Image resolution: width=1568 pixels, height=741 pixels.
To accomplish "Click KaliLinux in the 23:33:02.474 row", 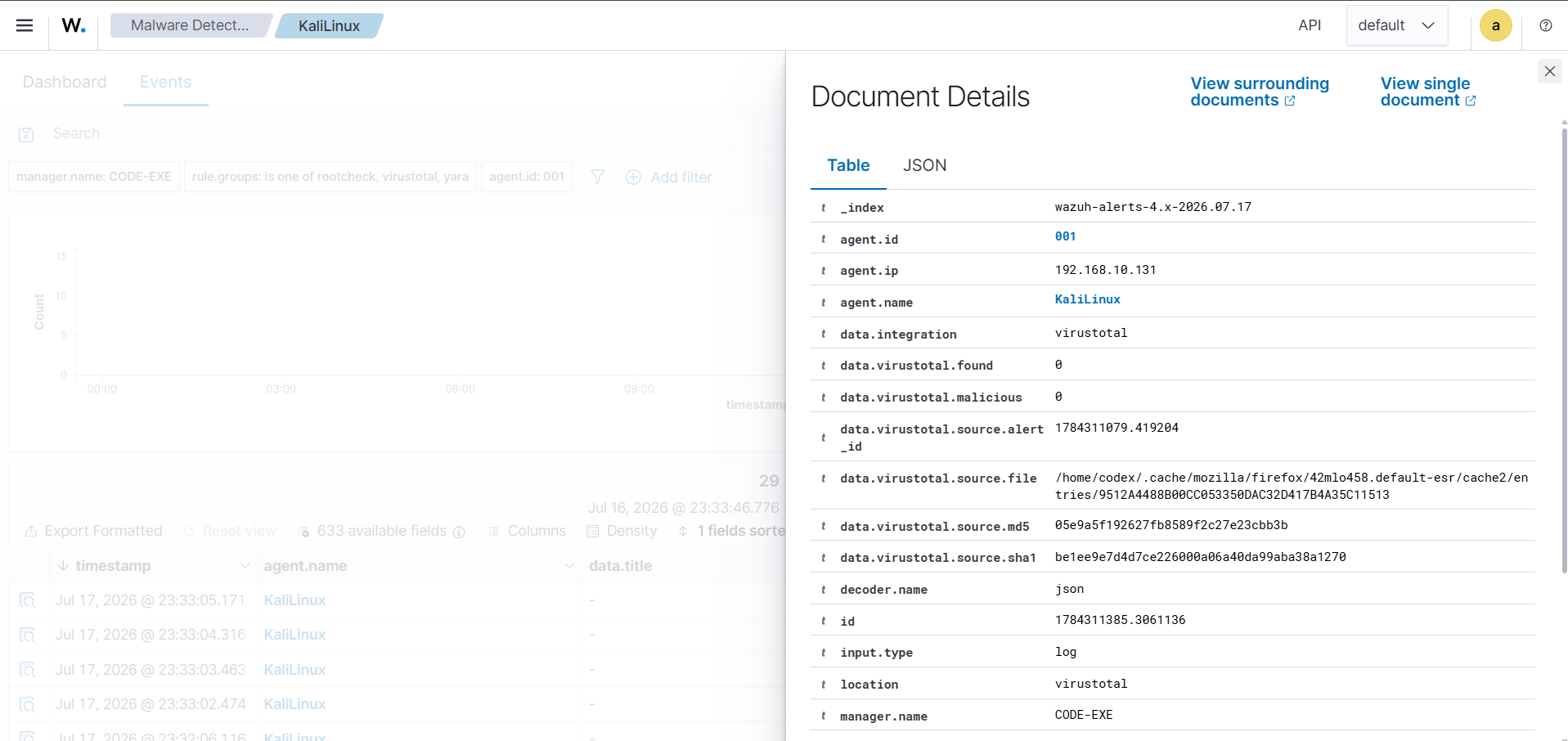I will coord(294,704).
